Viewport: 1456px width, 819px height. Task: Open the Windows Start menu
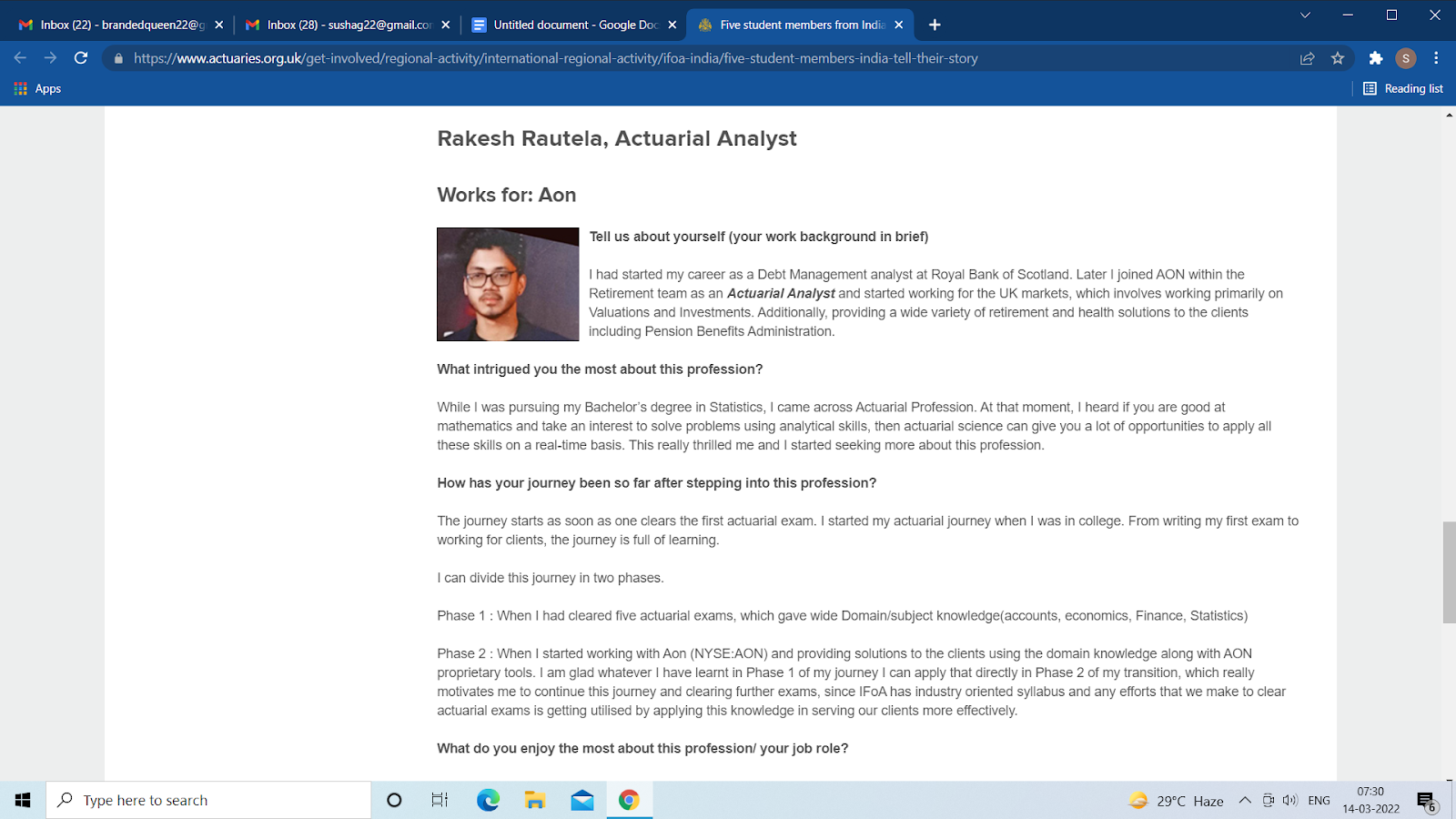click(x=23, y=800)
